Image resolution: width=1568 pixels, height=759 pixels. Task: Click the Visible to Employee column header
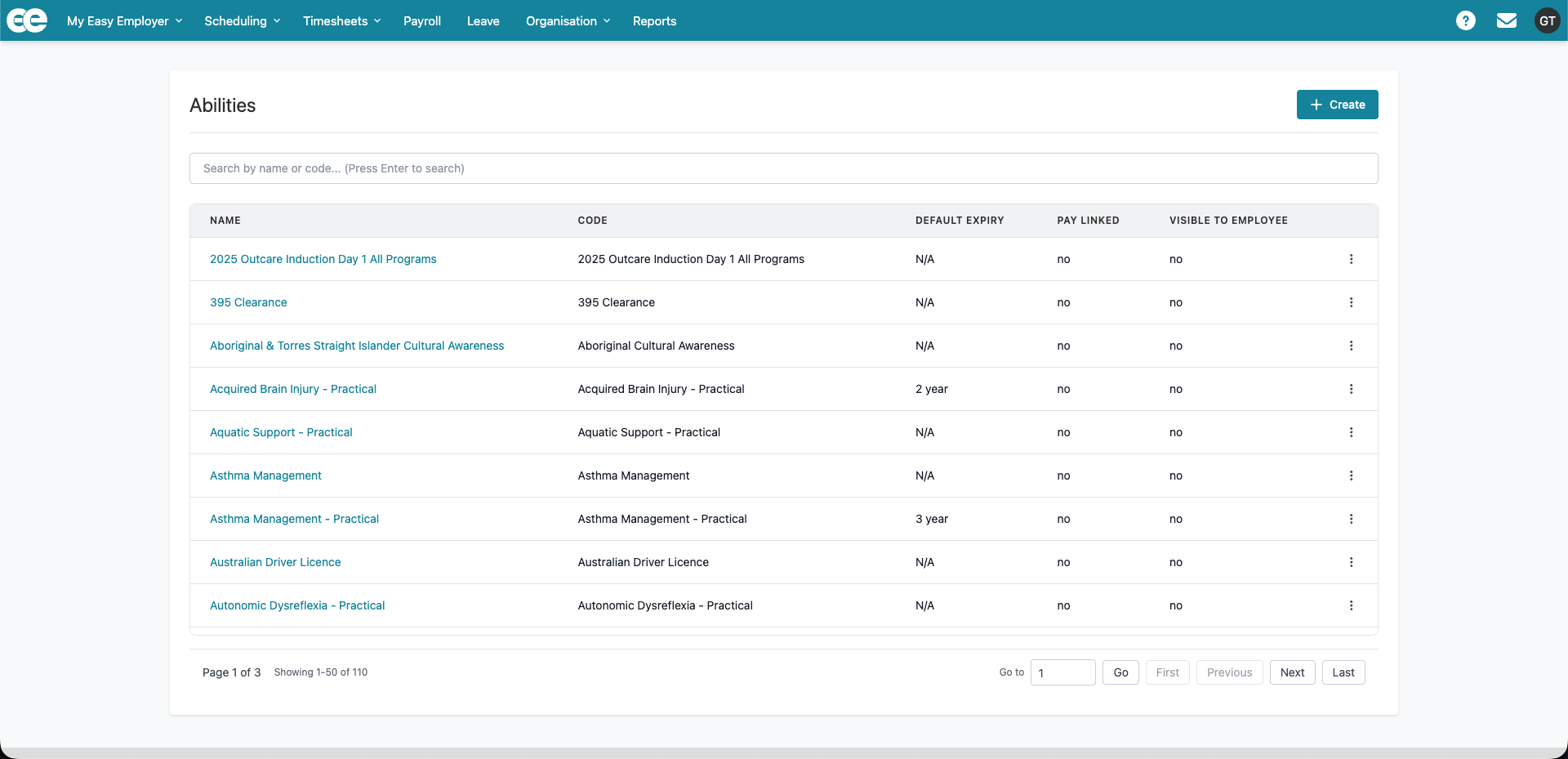coord(1228,221)
